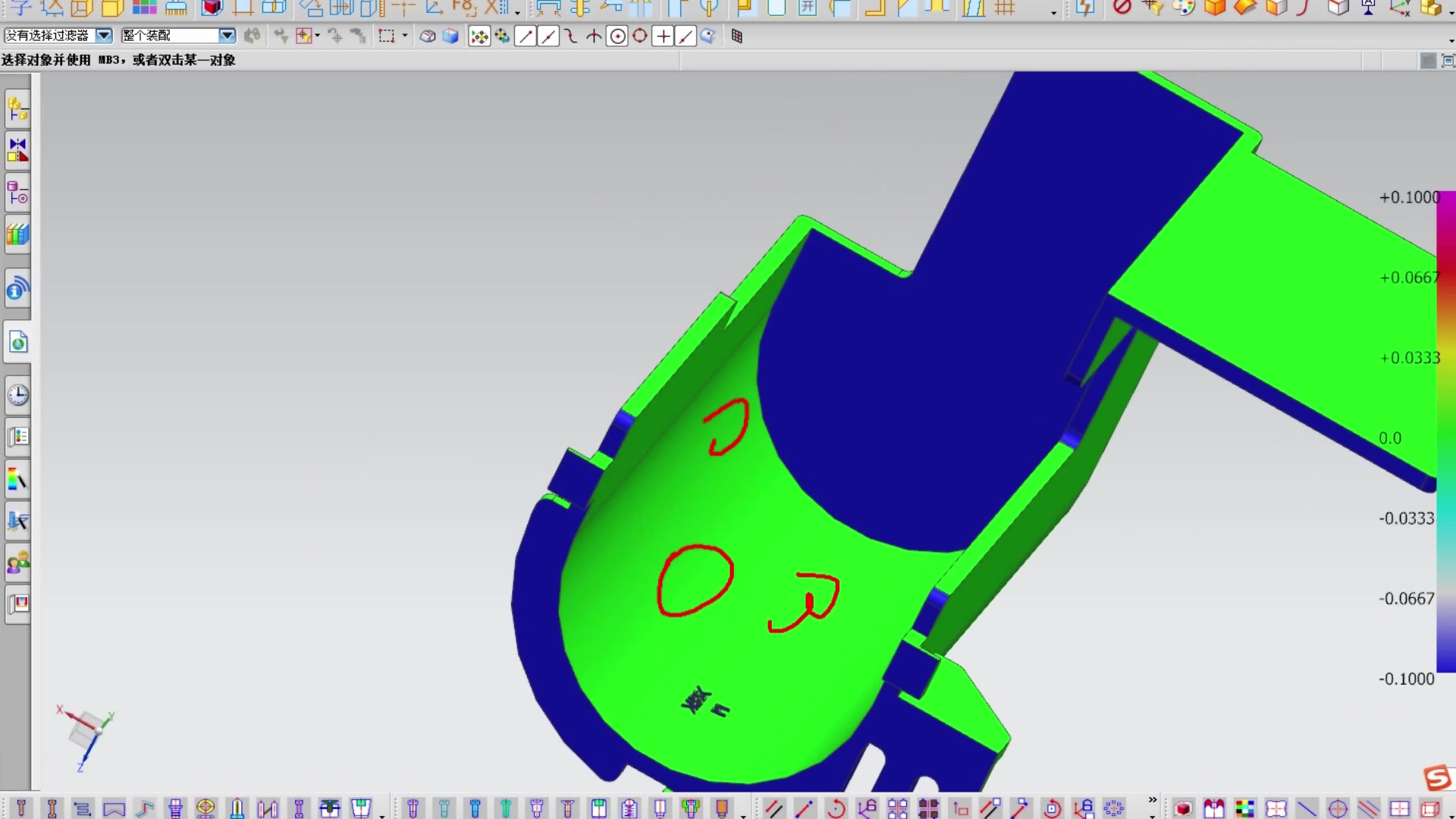Image resolution: width=1456 pixels, height=819 pixels.
Task: Expand the entire assembly scope dropdown
Action: point(227,36)
